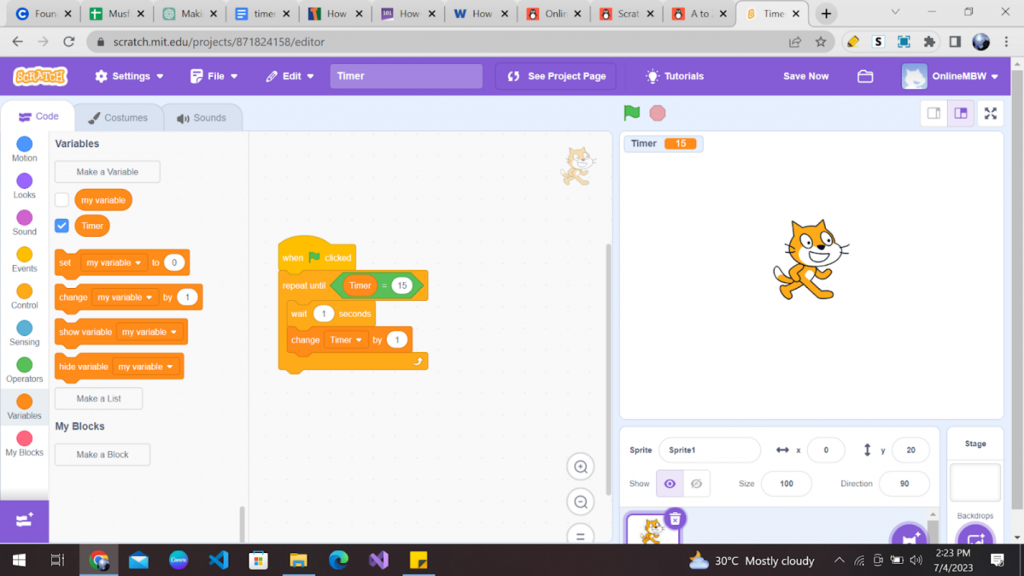1024x576 pixels.
Task: Click the Make a Variable button
Action: pos(107,171)
